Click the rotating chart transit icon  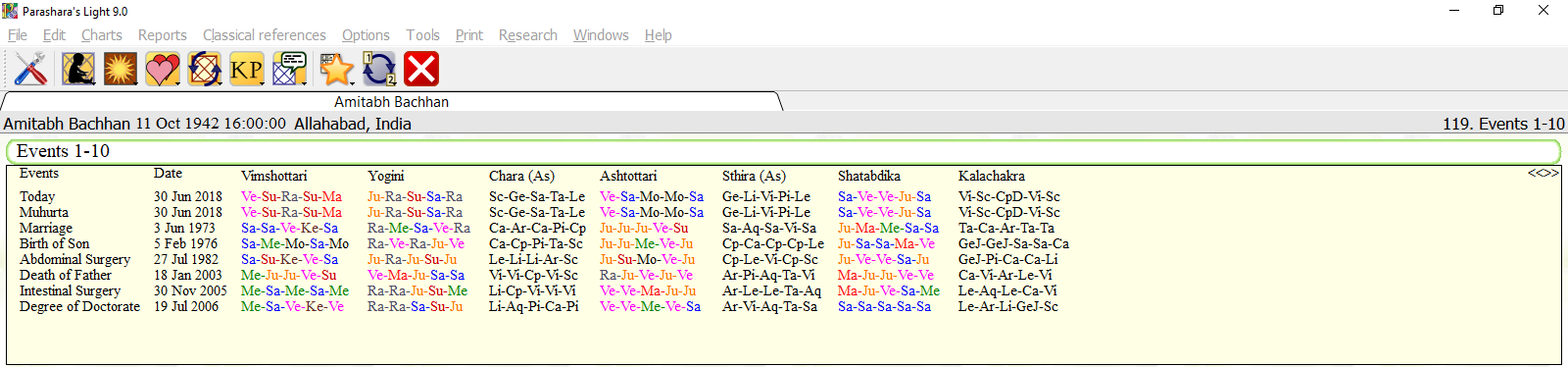[204, 69]
